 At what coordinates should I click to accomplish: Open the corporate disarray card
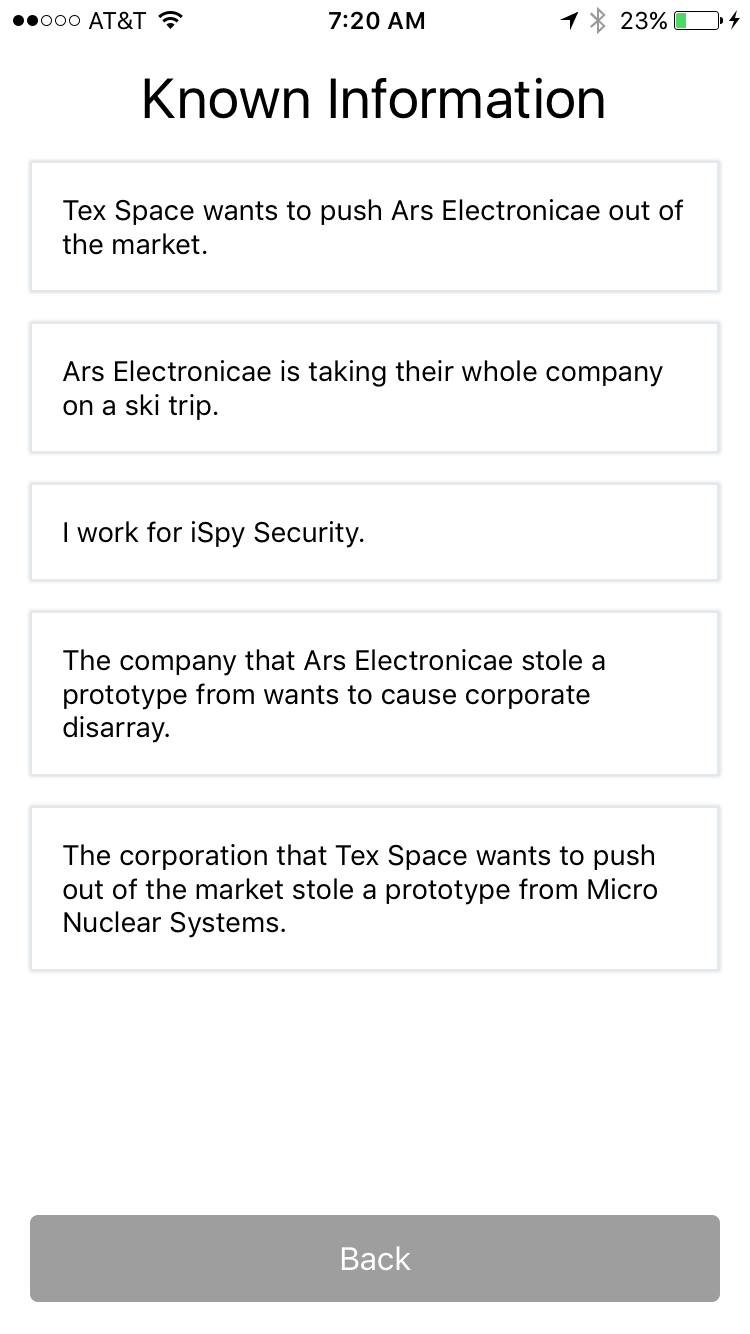(374, 694)
